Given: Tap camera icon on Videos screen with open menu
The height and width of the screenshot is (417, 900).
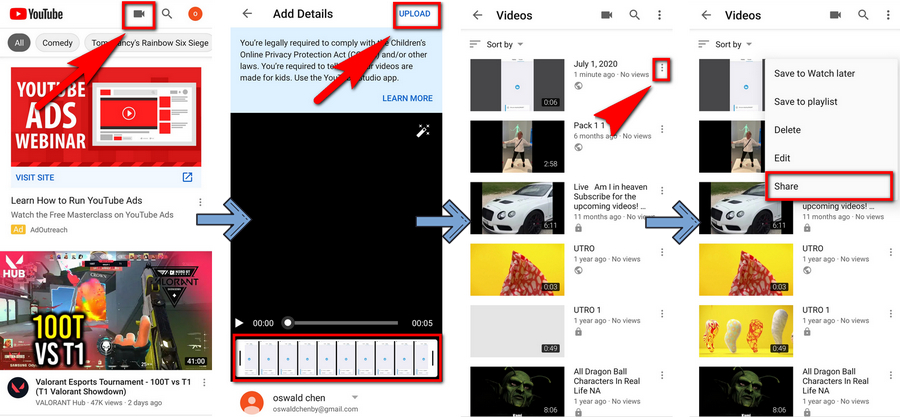Looking at the screenshot, I should pyautogui.click(x=836, y=15).
